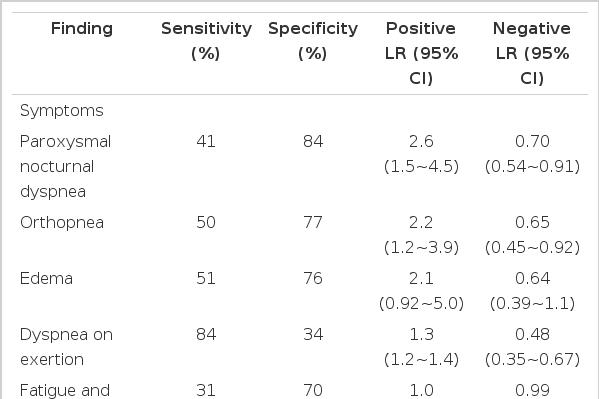Select the Orthopnea row label
The image size is (599, 399).
click(62, 223)
